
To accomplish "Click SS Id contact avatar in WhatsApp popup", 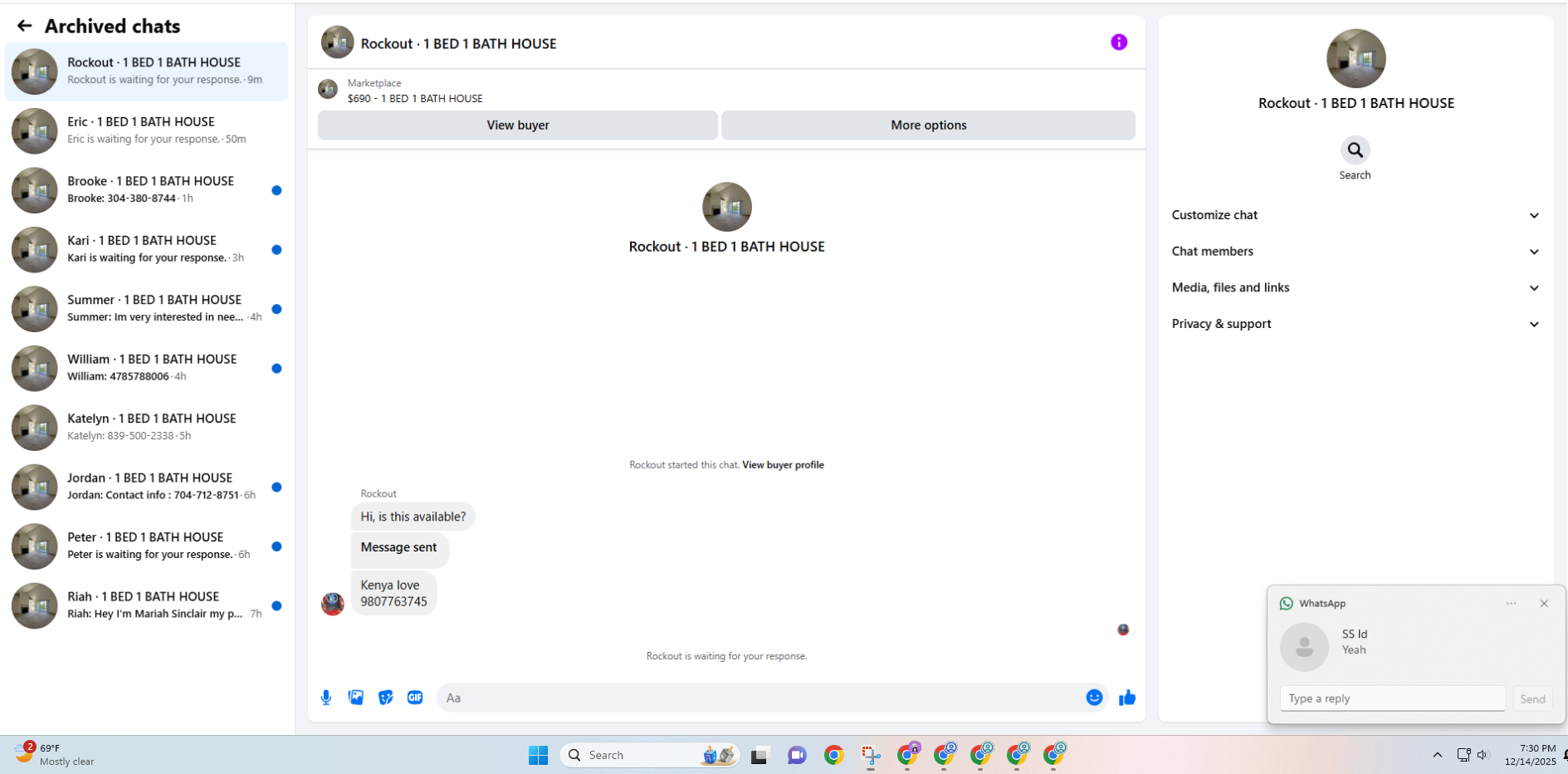I will [x=1304, y=647].
